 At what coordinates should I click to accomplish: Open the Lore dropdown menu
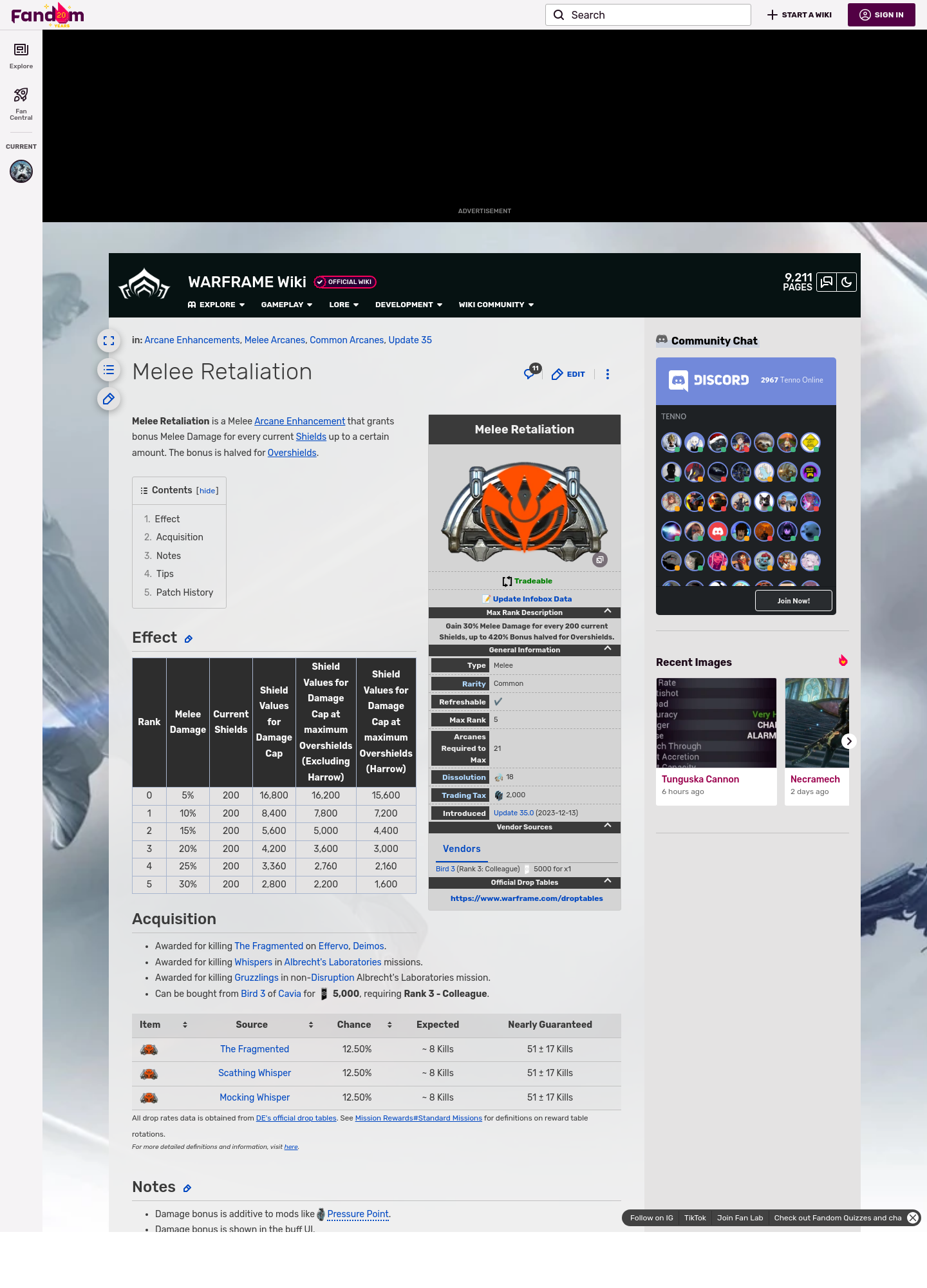click(344, 305)
